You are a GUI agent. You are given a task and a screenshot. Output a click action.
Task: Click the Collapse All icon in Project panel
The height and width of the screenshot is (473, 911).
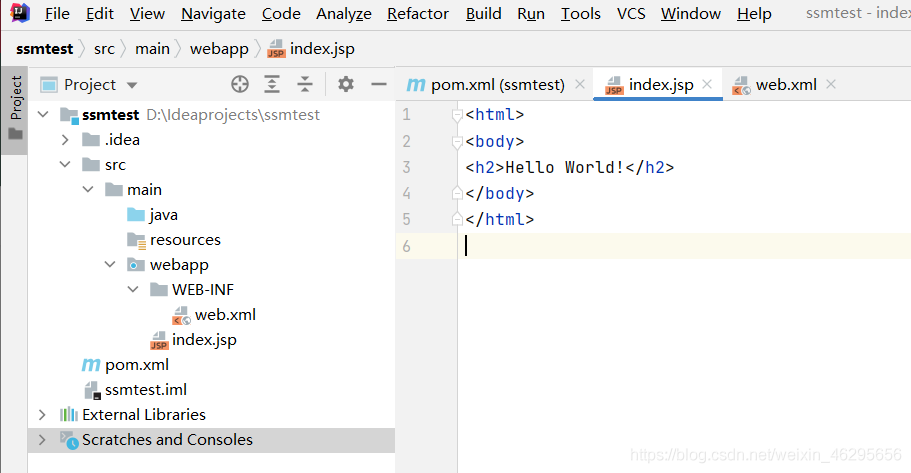[x=305, y=85]
